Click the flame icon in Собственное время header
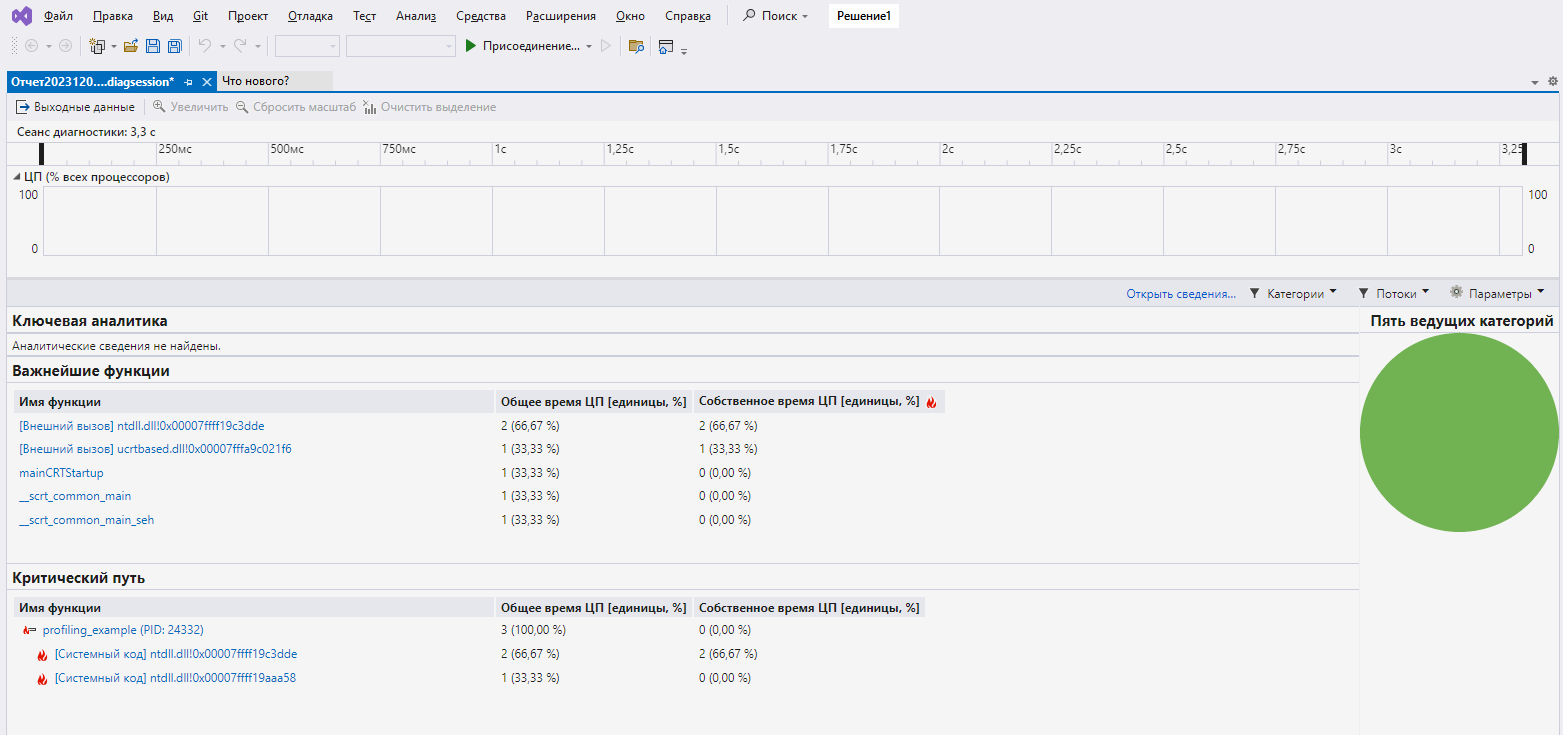The image size is (1563, 735). (x=931, y=402)
